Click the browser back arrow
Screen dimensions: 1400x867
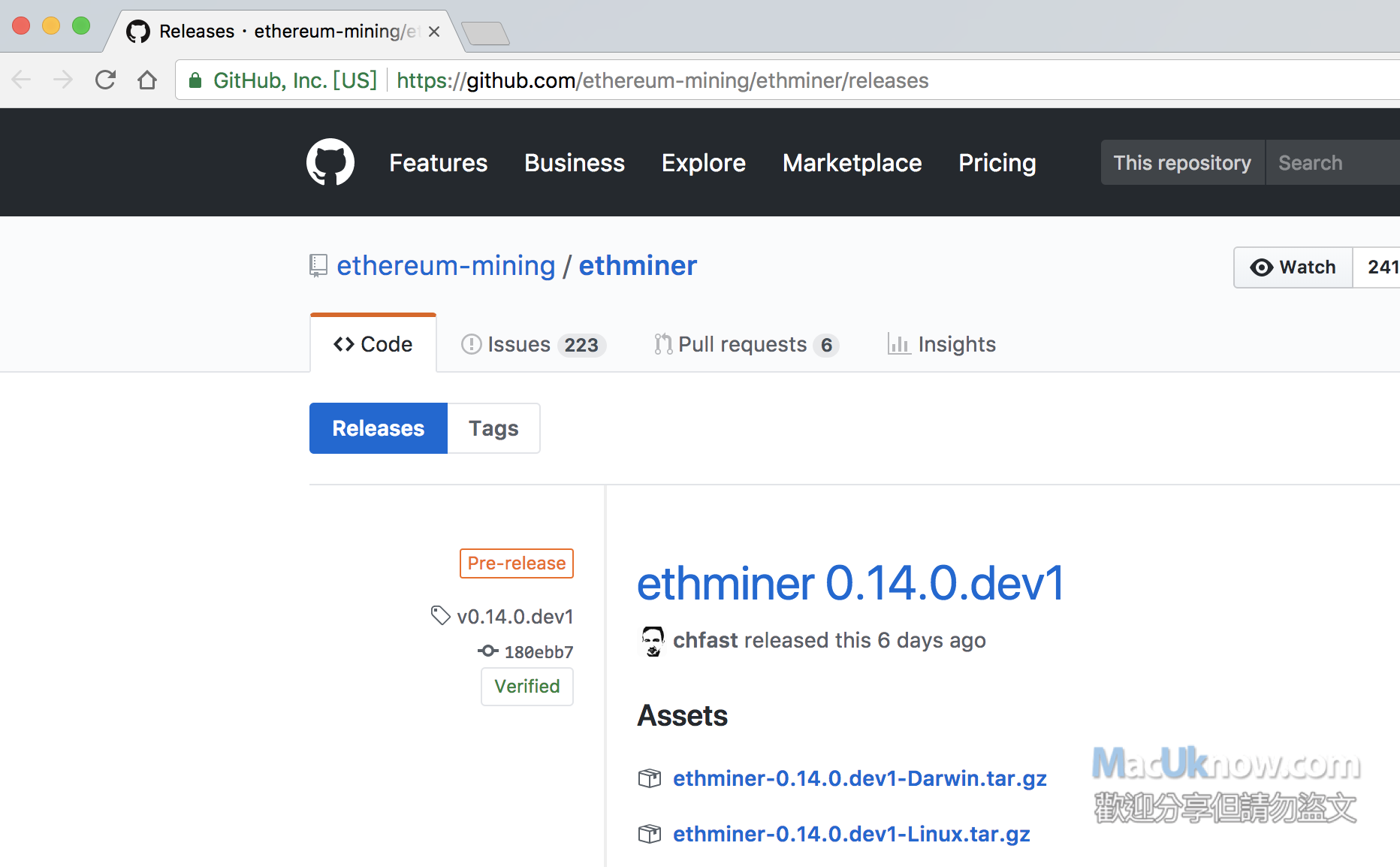pos(22,80)
